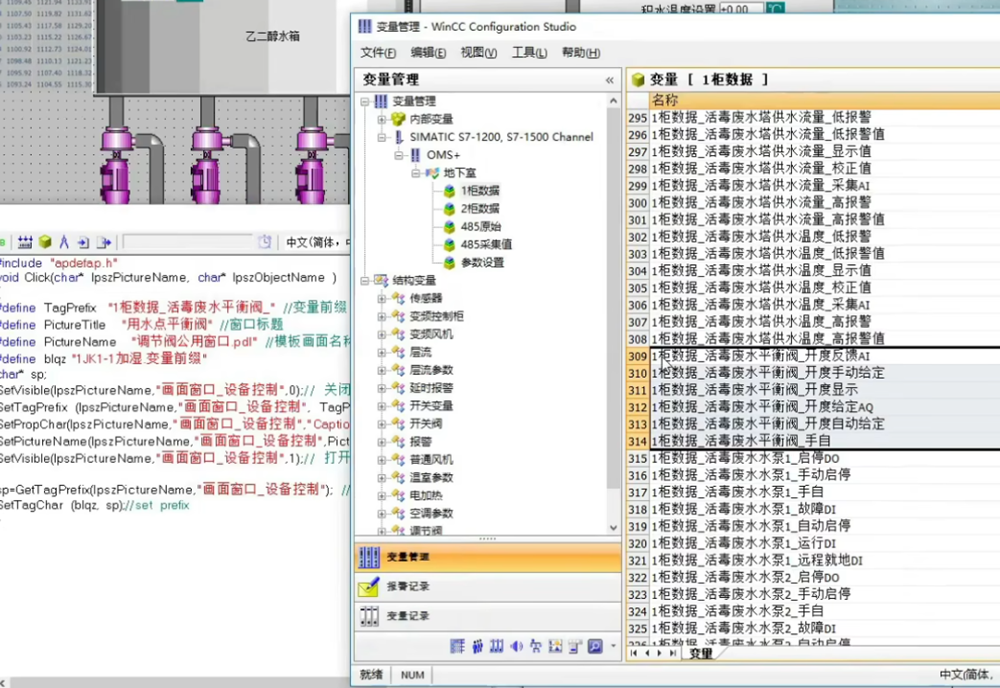Select the 1柜数据 tag group

(x=481, y=190)
